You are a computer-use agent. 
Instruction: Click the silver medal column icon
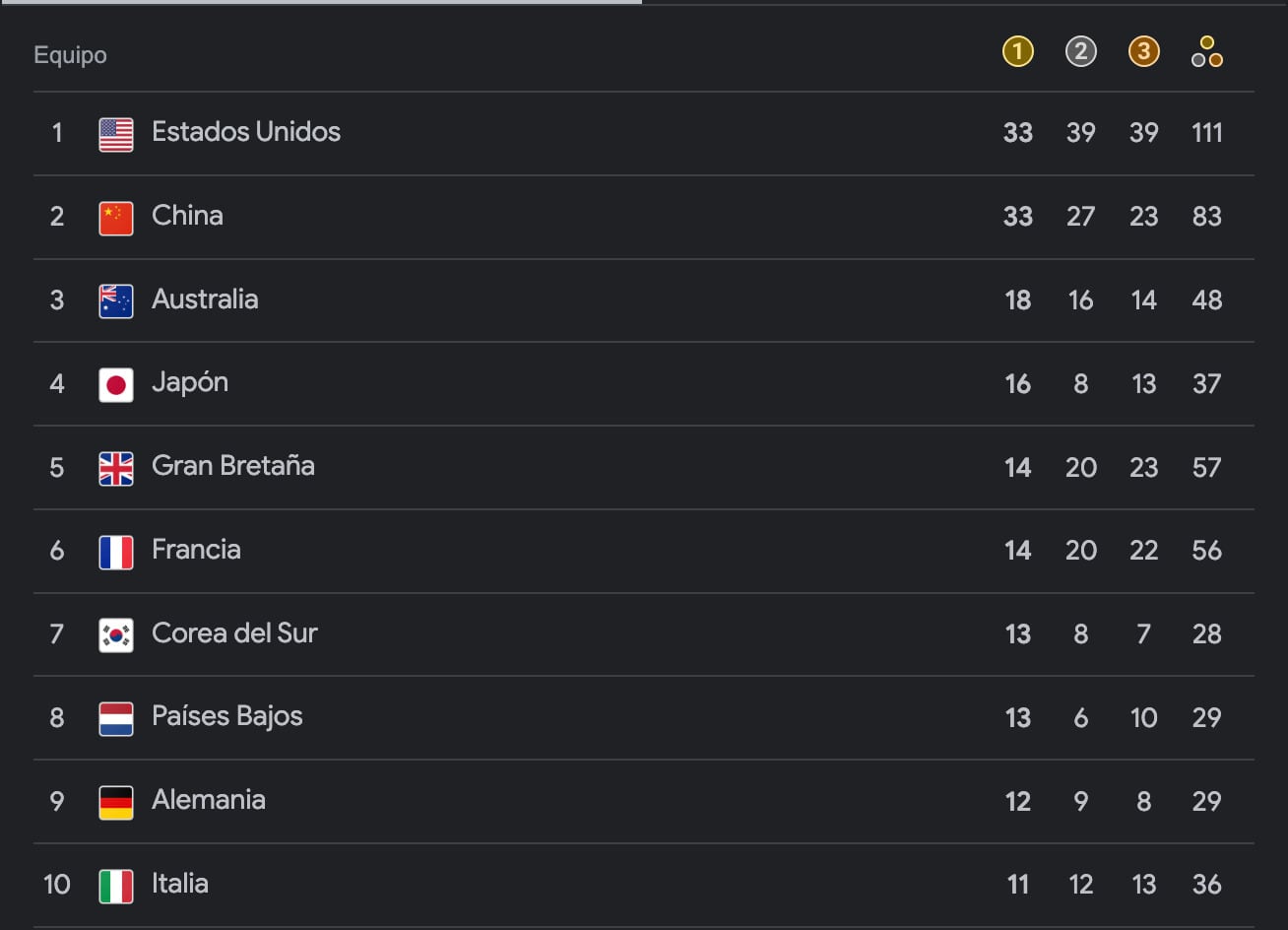1080,52
